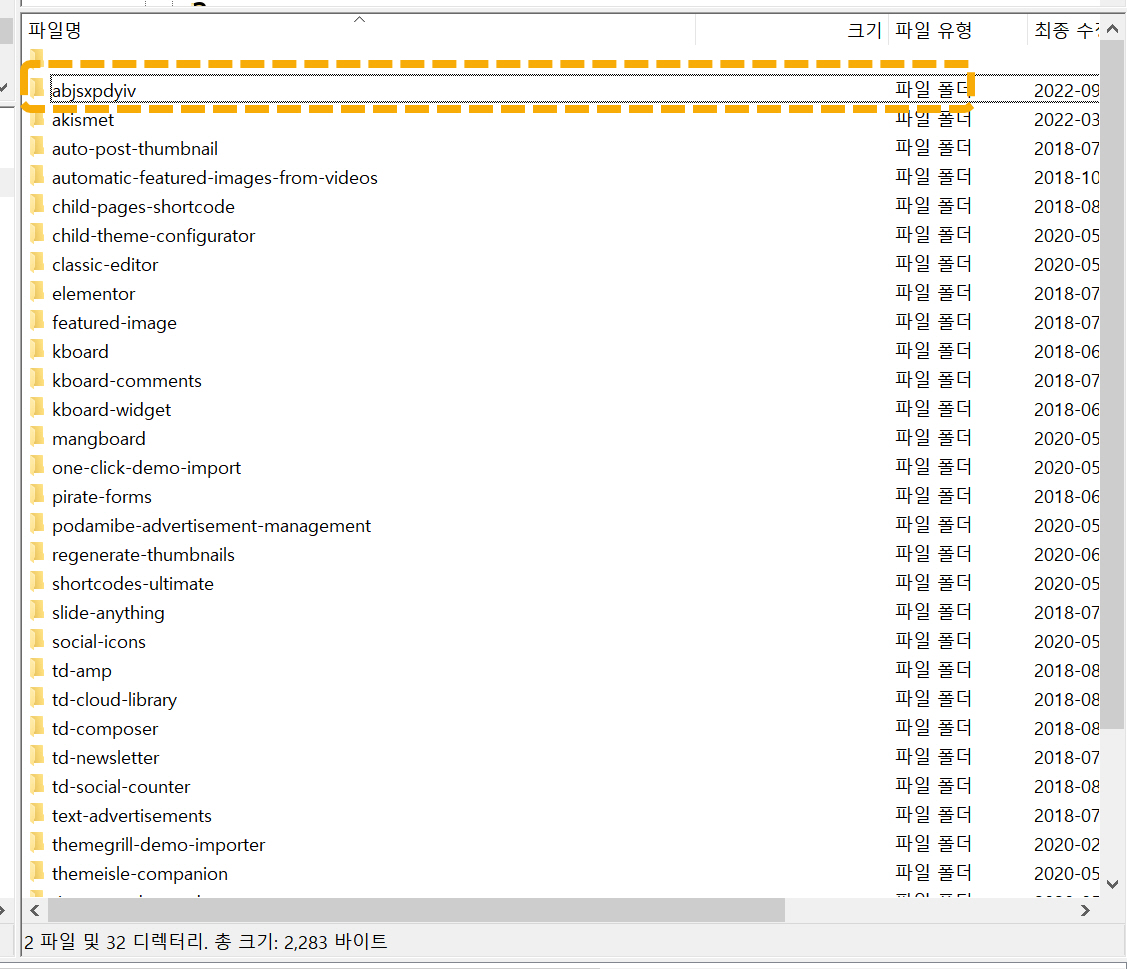
Task: Select the kboard-comments folder name
Action: tap(126, 381)
